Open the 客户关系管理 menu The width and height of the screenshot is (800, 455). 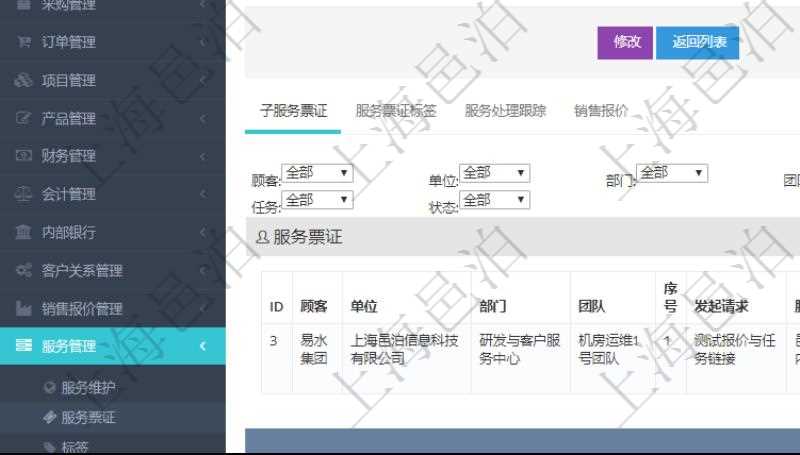113,270
